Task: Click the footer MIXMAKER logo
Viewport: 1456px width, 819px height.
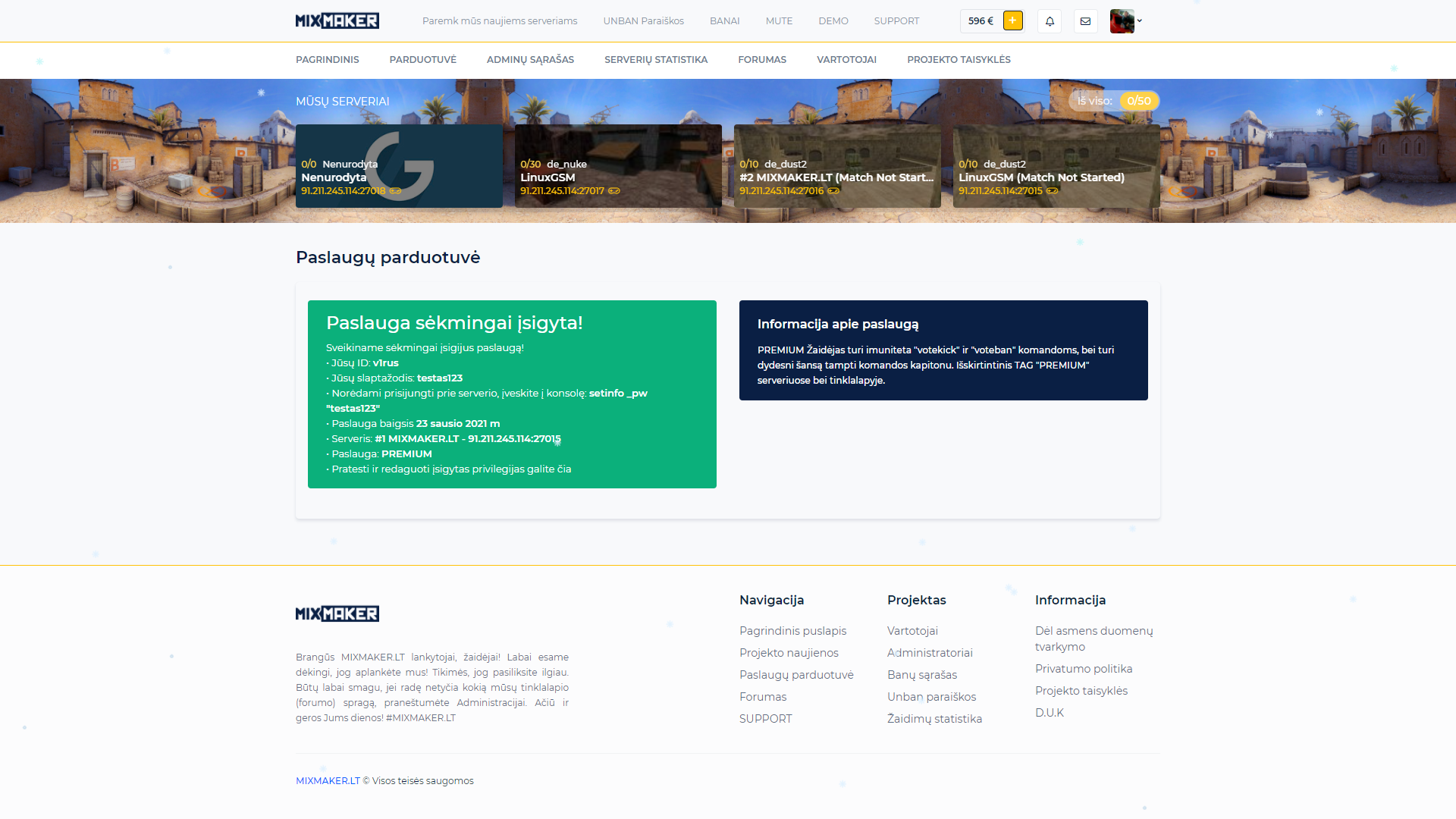Action: [337, 613]
